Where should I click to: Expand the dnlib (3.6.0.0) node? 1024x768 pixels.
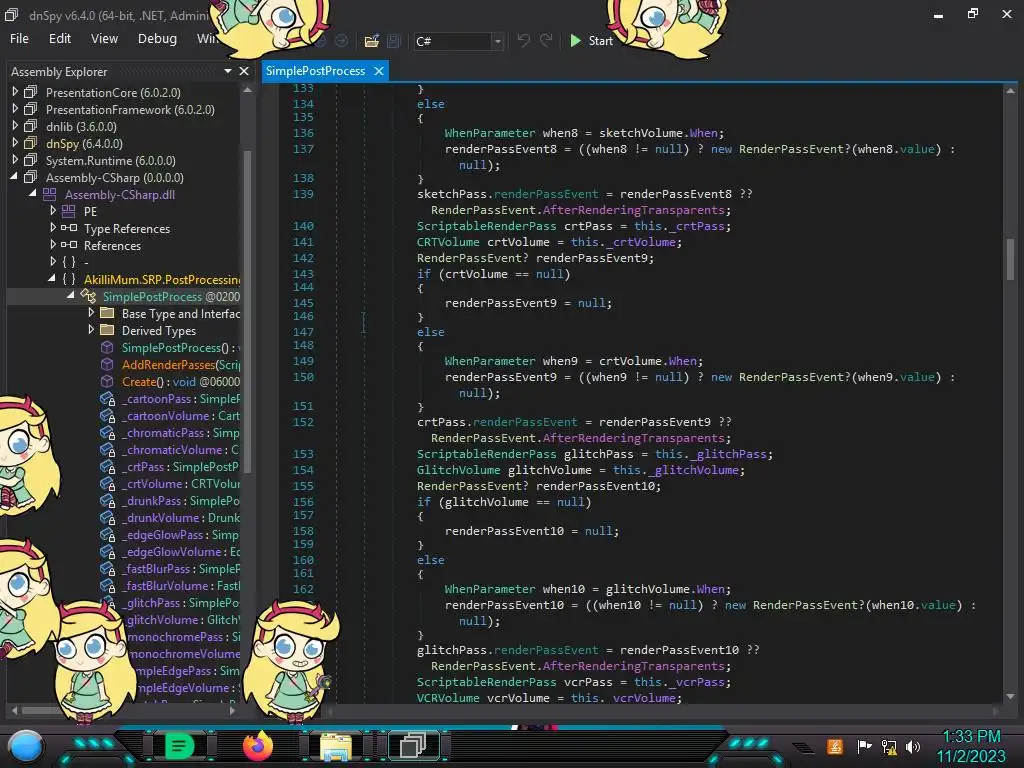coord(15,126)
